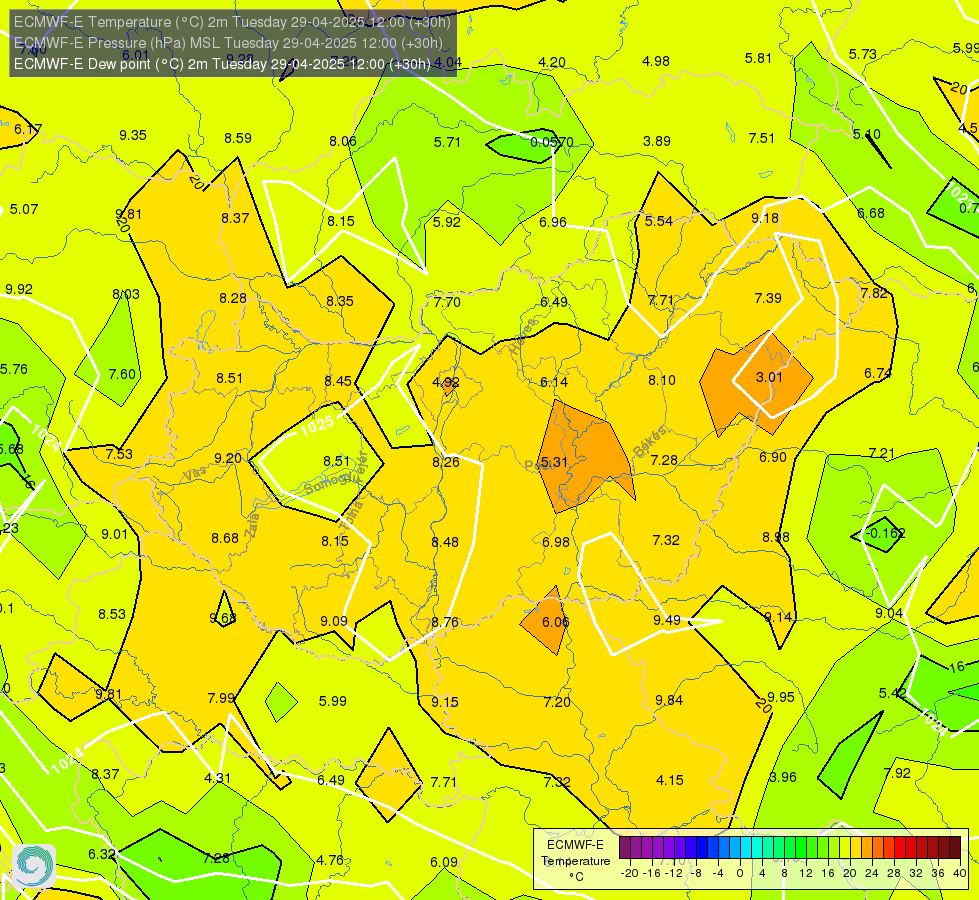This screenshot has width=979, height=900.
Task: Click the dew point value 6.06
Action: (555, 622)
